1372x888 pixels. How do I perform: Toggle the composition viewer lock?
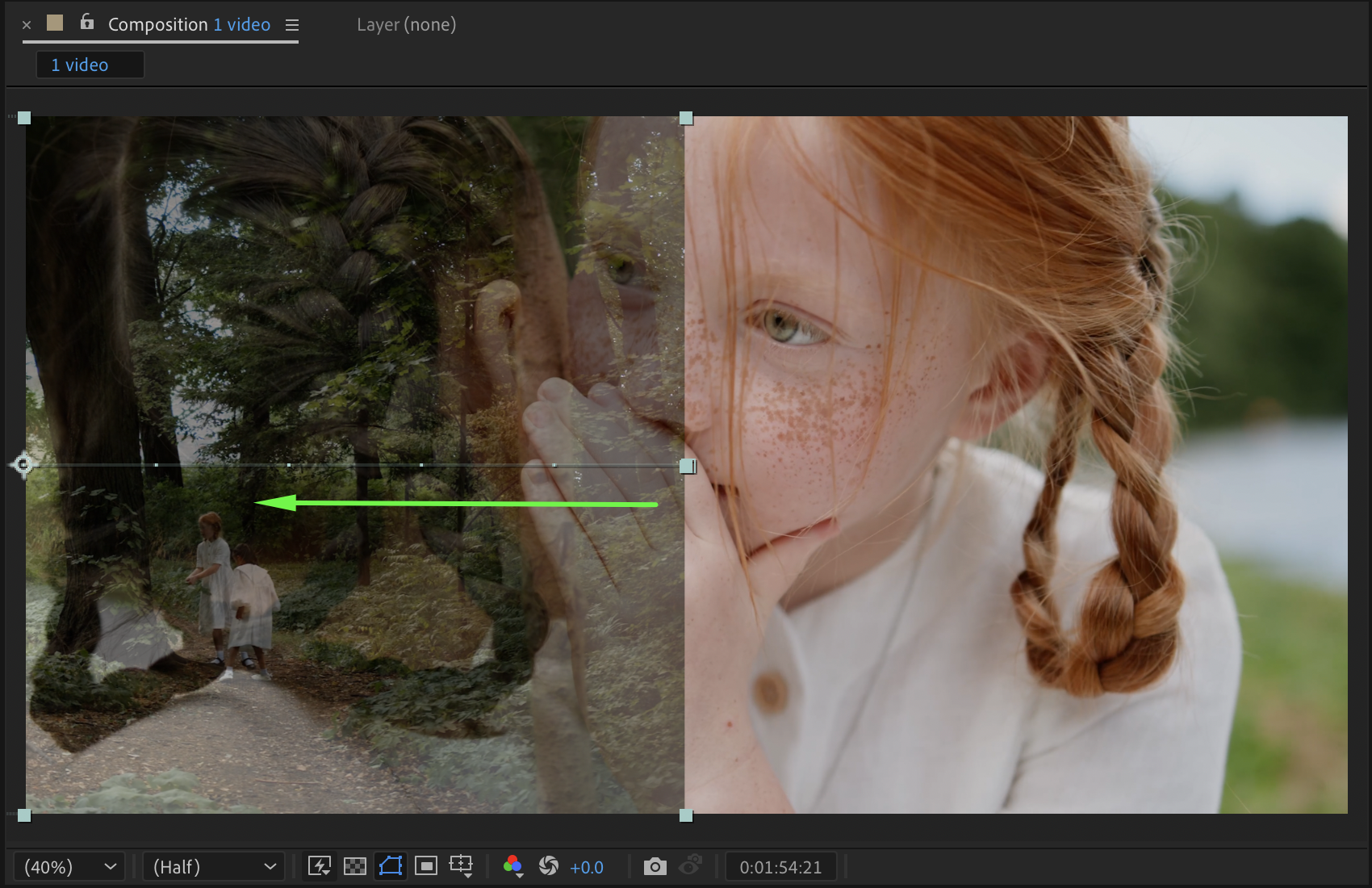pos(87,23)
